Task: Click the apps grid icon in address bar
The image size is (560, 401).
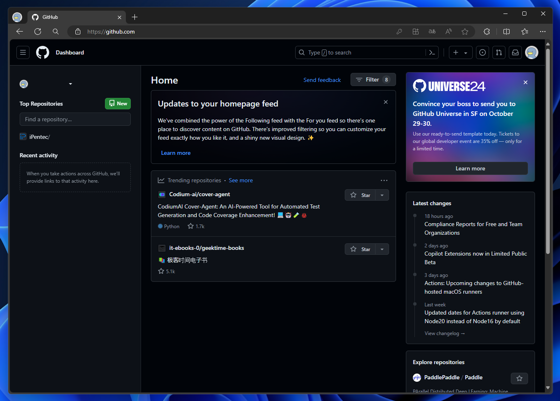Action: (415, 32)
